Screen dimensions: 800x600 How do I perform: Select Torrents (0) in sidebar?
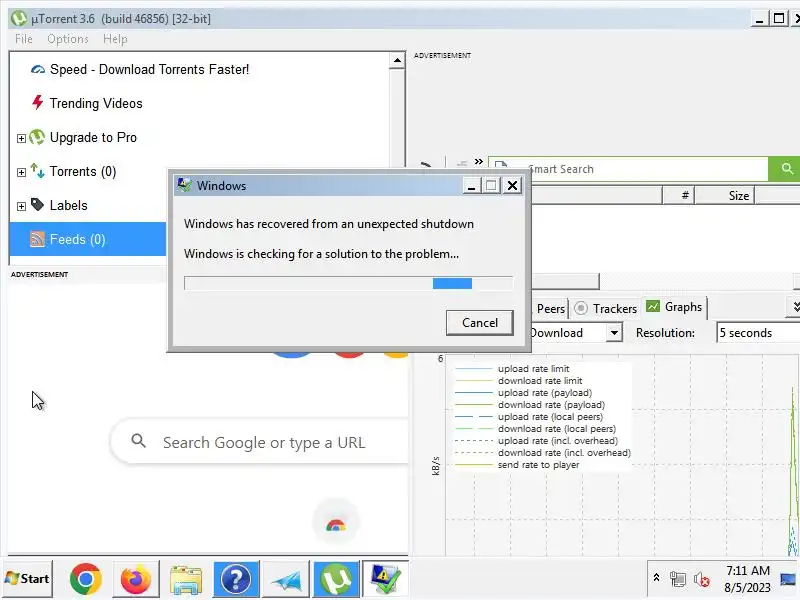(x=83, y=171)
